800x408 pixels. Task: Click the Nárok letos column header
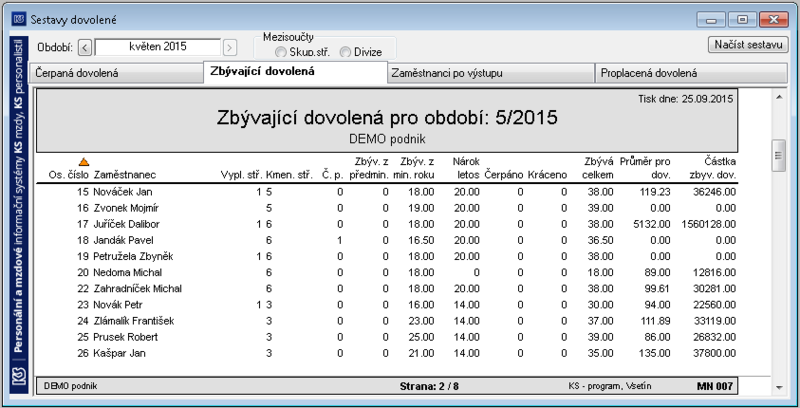(x=467, y=168)
